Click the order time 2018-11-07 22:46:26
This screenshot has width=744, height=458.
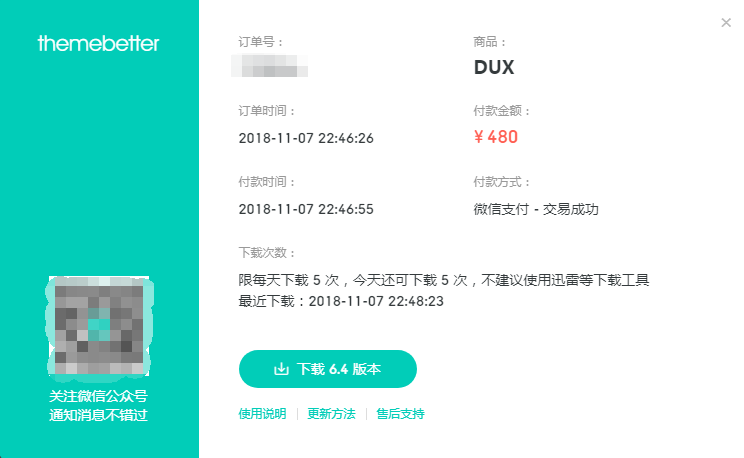[x=306, y=138]
